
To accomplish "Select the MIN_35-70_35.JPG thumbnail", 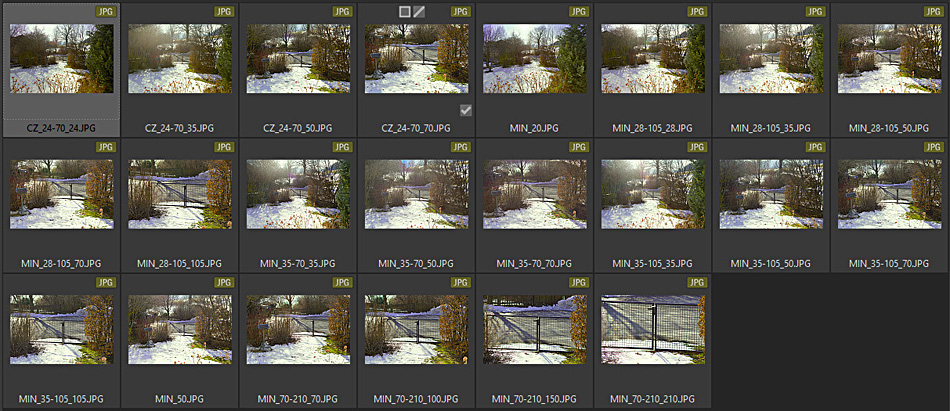I will pyautogui.click(x=298, y=194).
